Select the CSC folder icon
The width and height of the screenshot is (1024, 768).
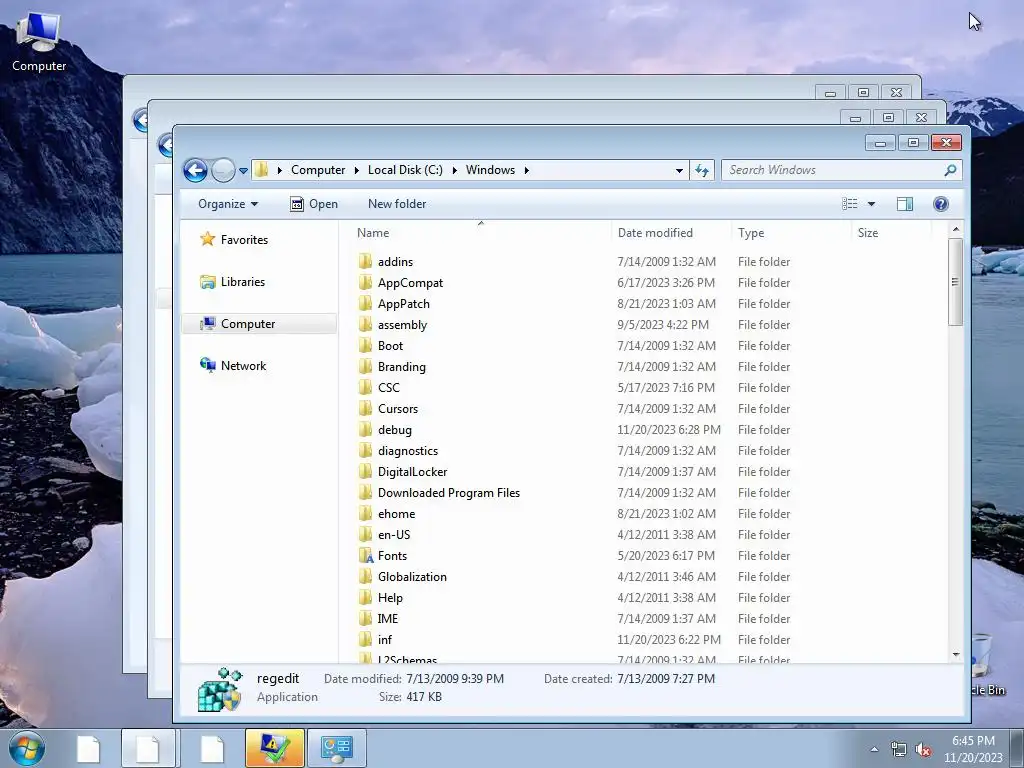[366, 388]
